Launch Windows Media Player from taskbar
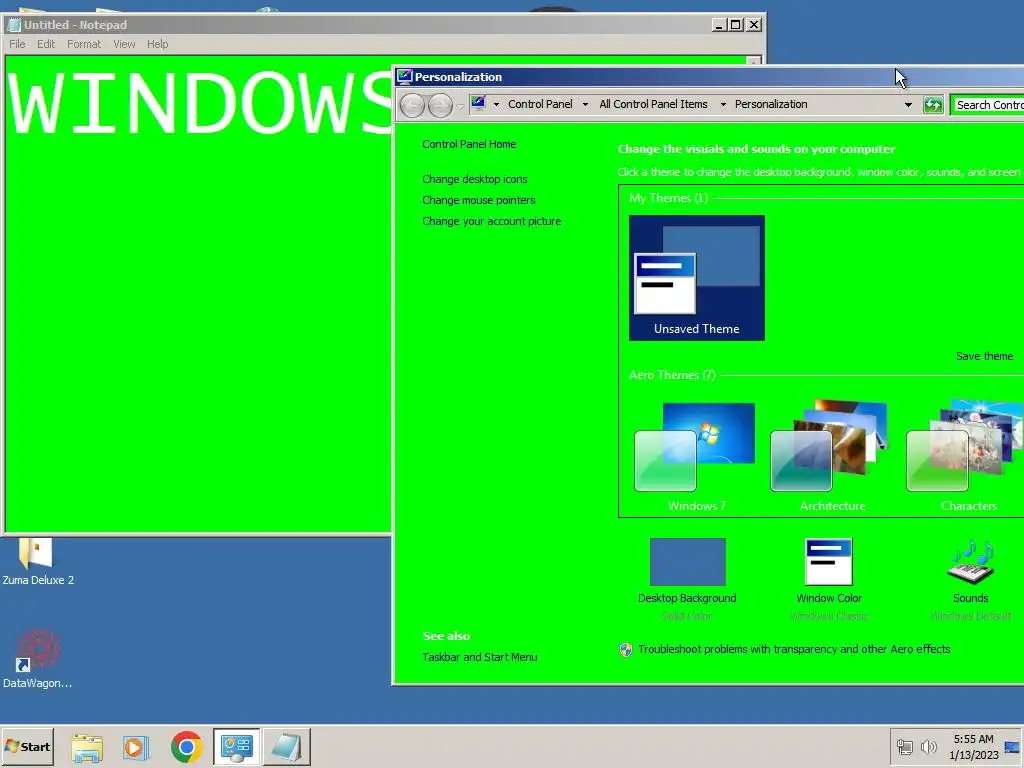Viewport: 1024px width, 768px height. (x=136, y=747)
